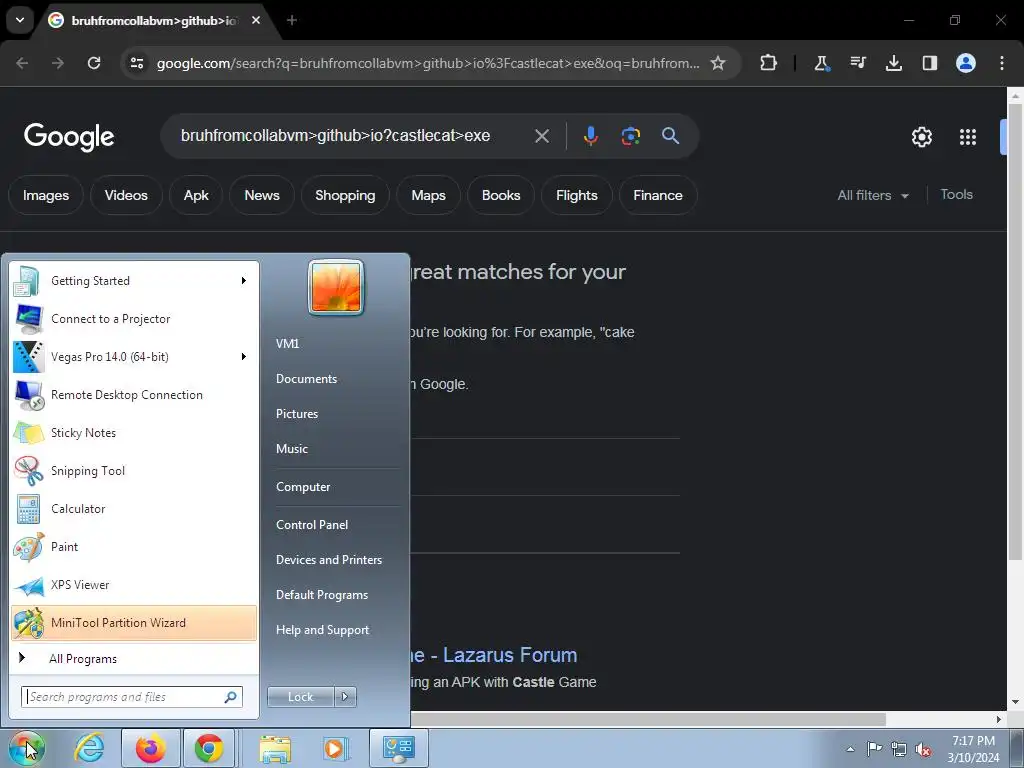Click the network tray icon
Image resolution: width=1024 pixels, height=768 pixels.
[899, 749]
